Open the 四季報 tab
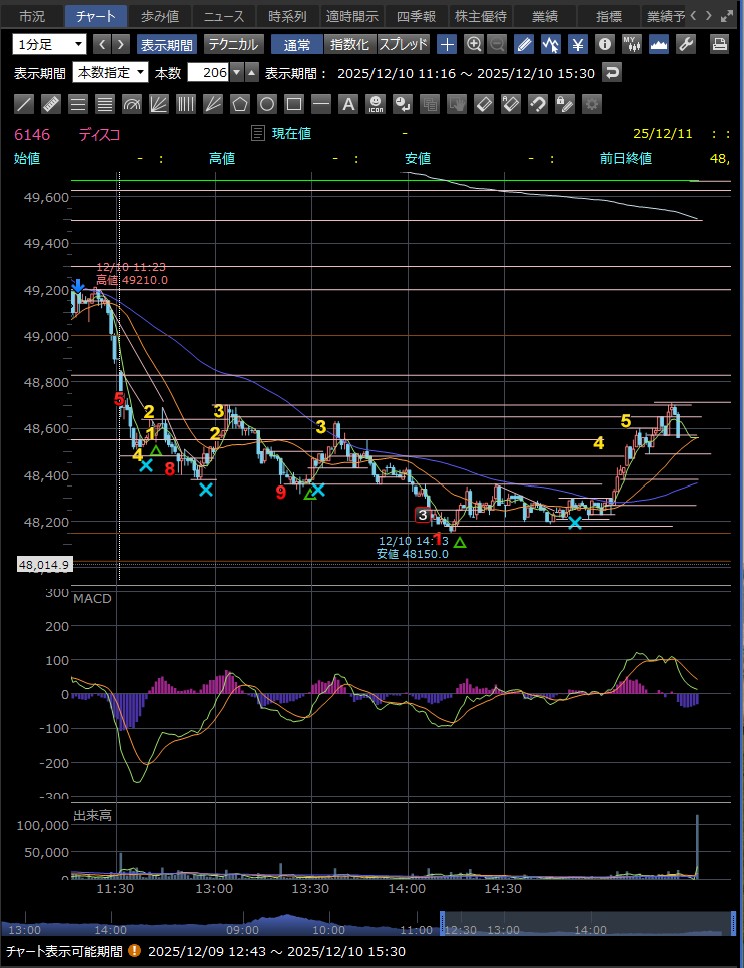The height and width of the screenshot is (968, 744). tap(414, 16)
